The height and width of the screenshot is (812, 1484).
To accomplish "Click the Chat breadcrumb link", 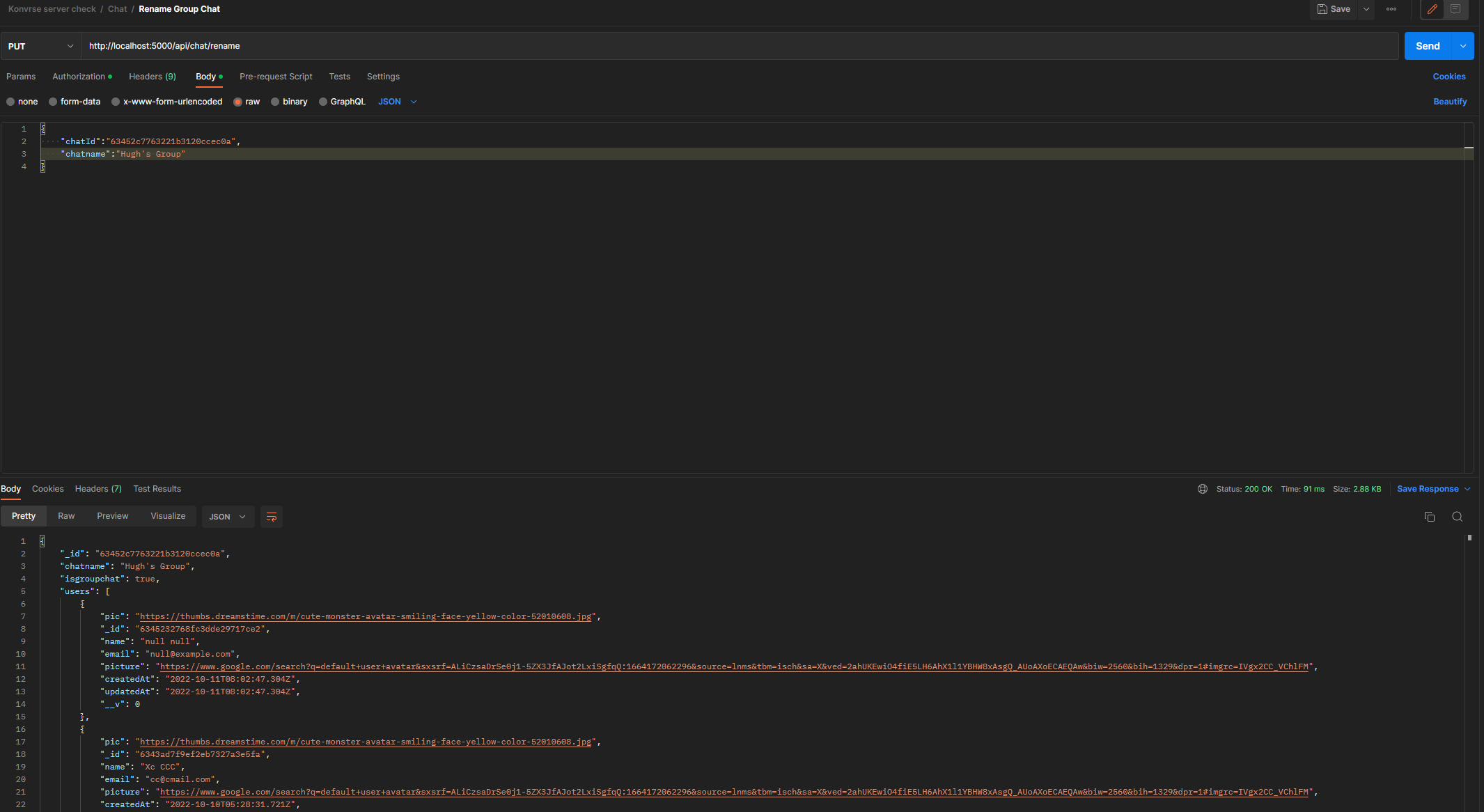I will [x=117, y=9].
